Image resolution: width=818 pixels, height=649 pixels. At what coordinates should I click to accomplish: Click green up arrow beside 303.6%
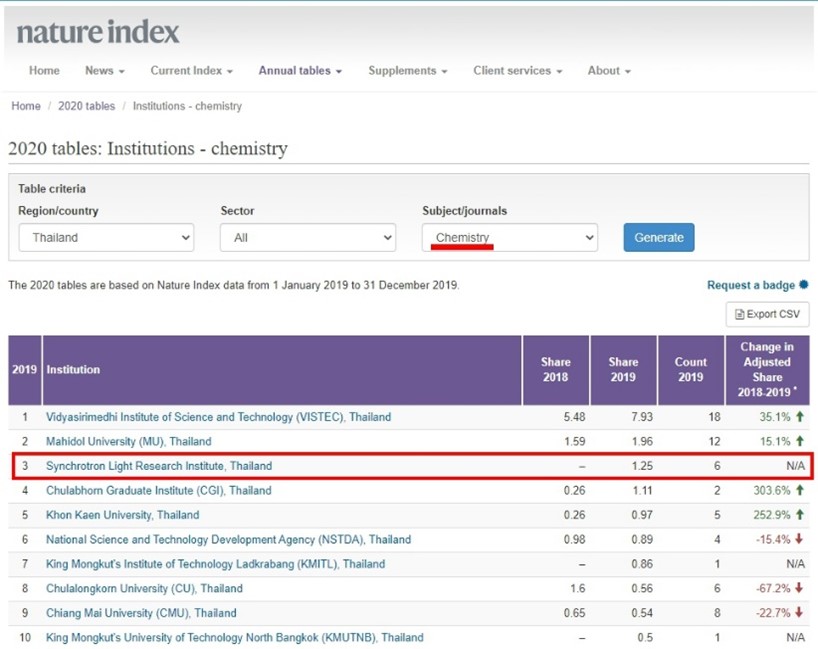click(x=800, y=490)
